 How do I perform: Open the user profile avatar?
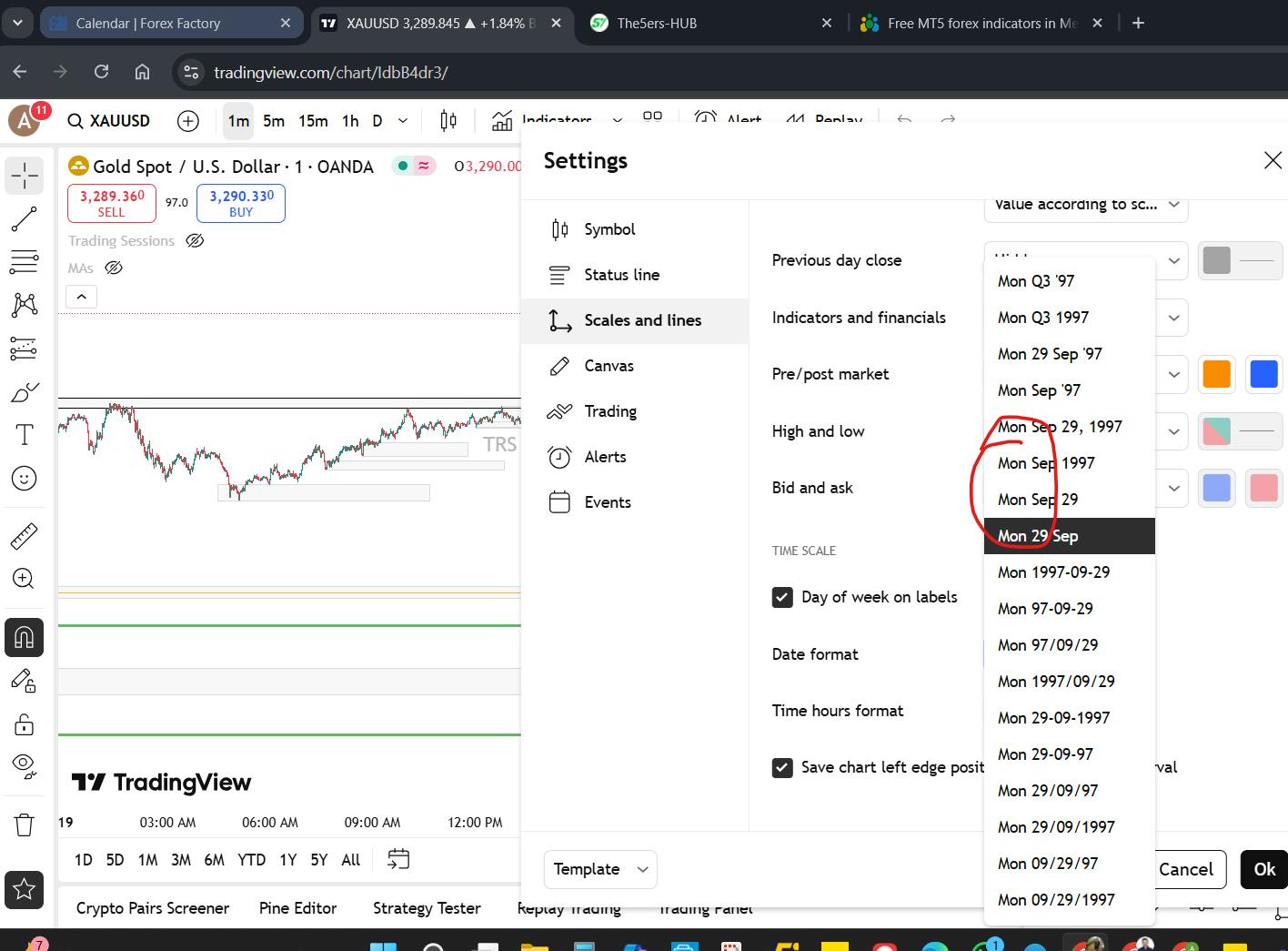(24, 120)
